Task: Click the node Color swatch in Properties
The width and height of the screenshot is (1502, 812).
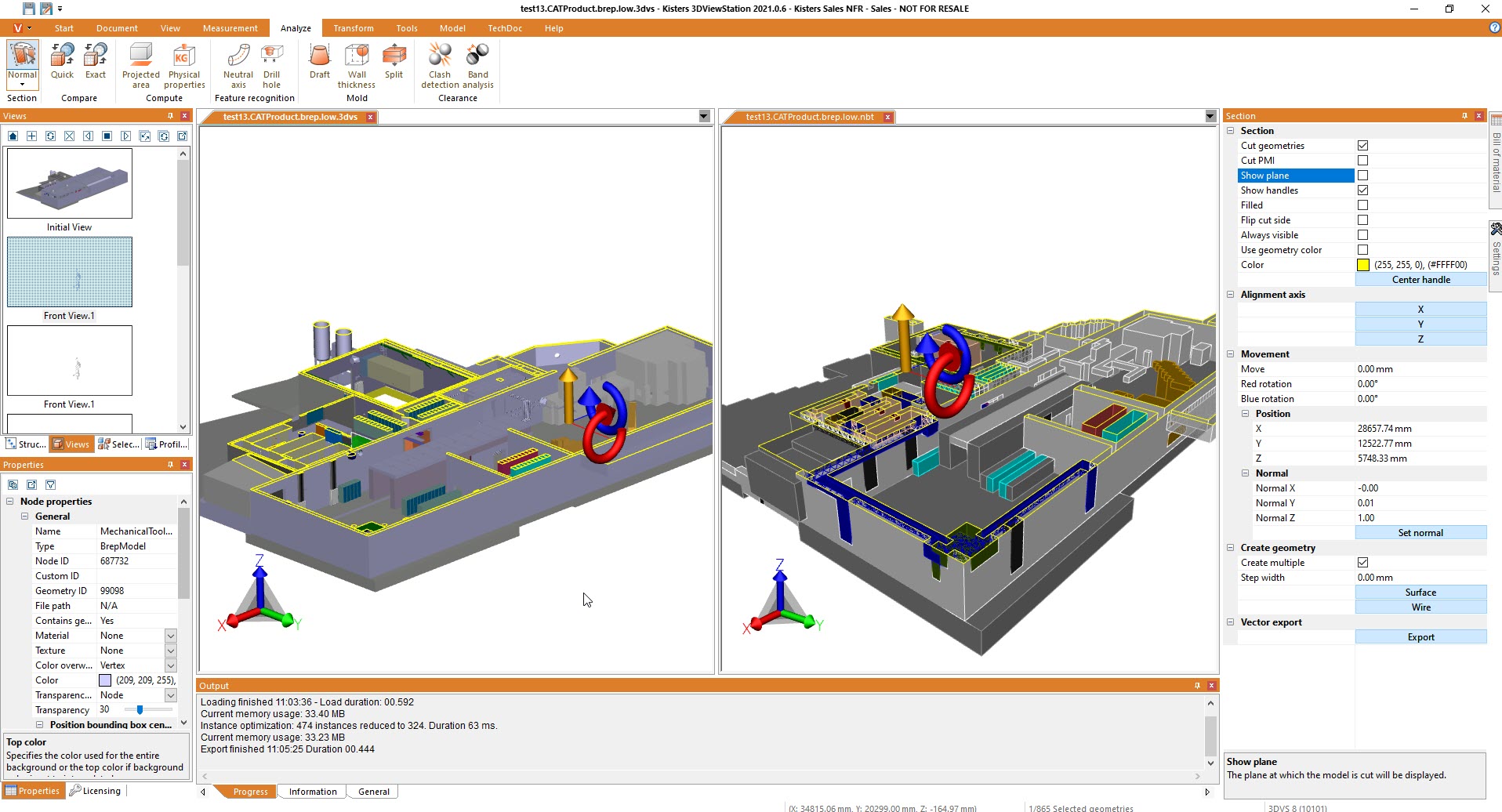Action: click(x=105, y=680)
